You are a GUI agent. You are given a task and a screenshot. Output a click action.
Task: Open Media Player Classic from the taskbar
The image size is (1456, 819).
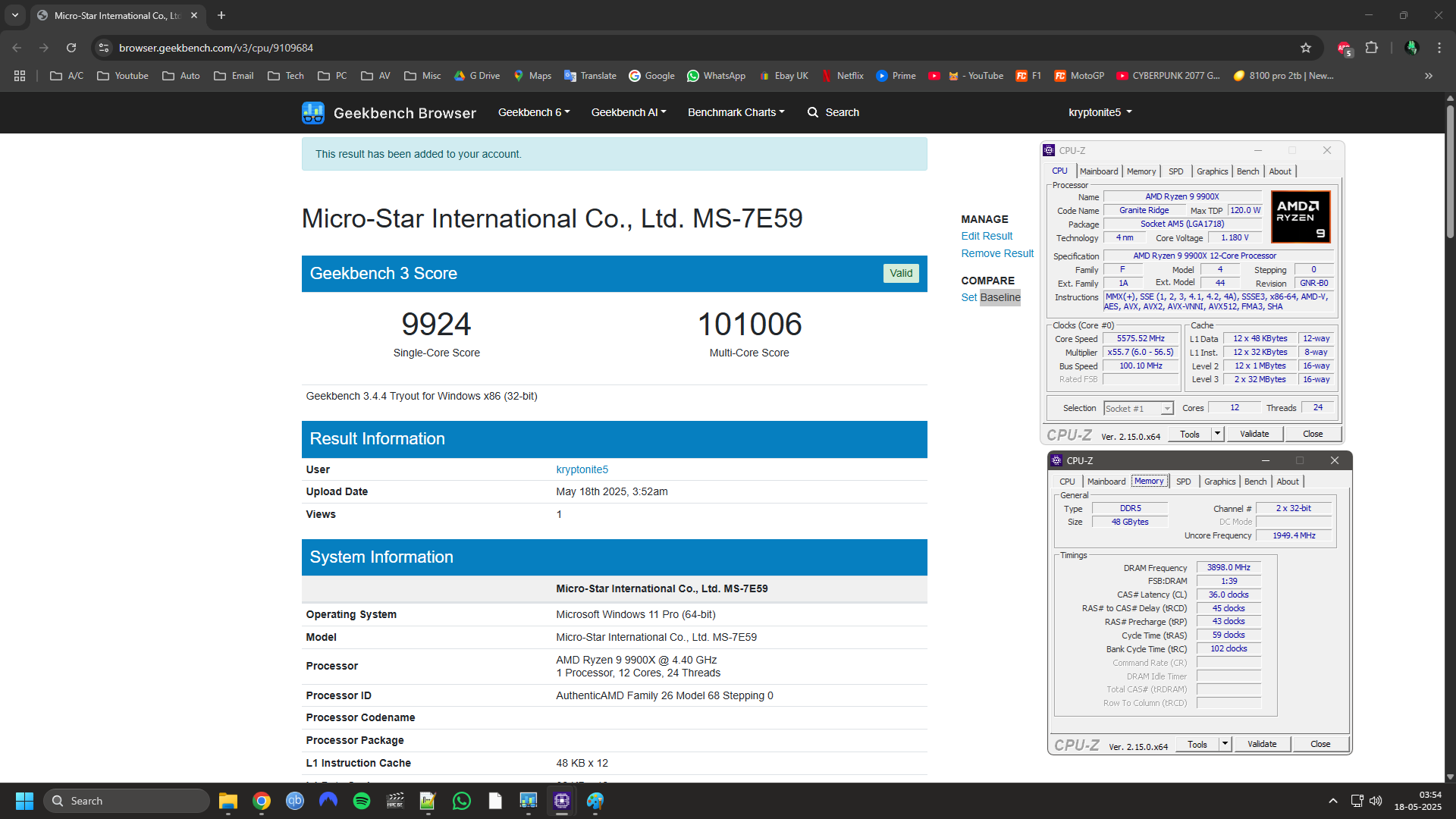395,801
